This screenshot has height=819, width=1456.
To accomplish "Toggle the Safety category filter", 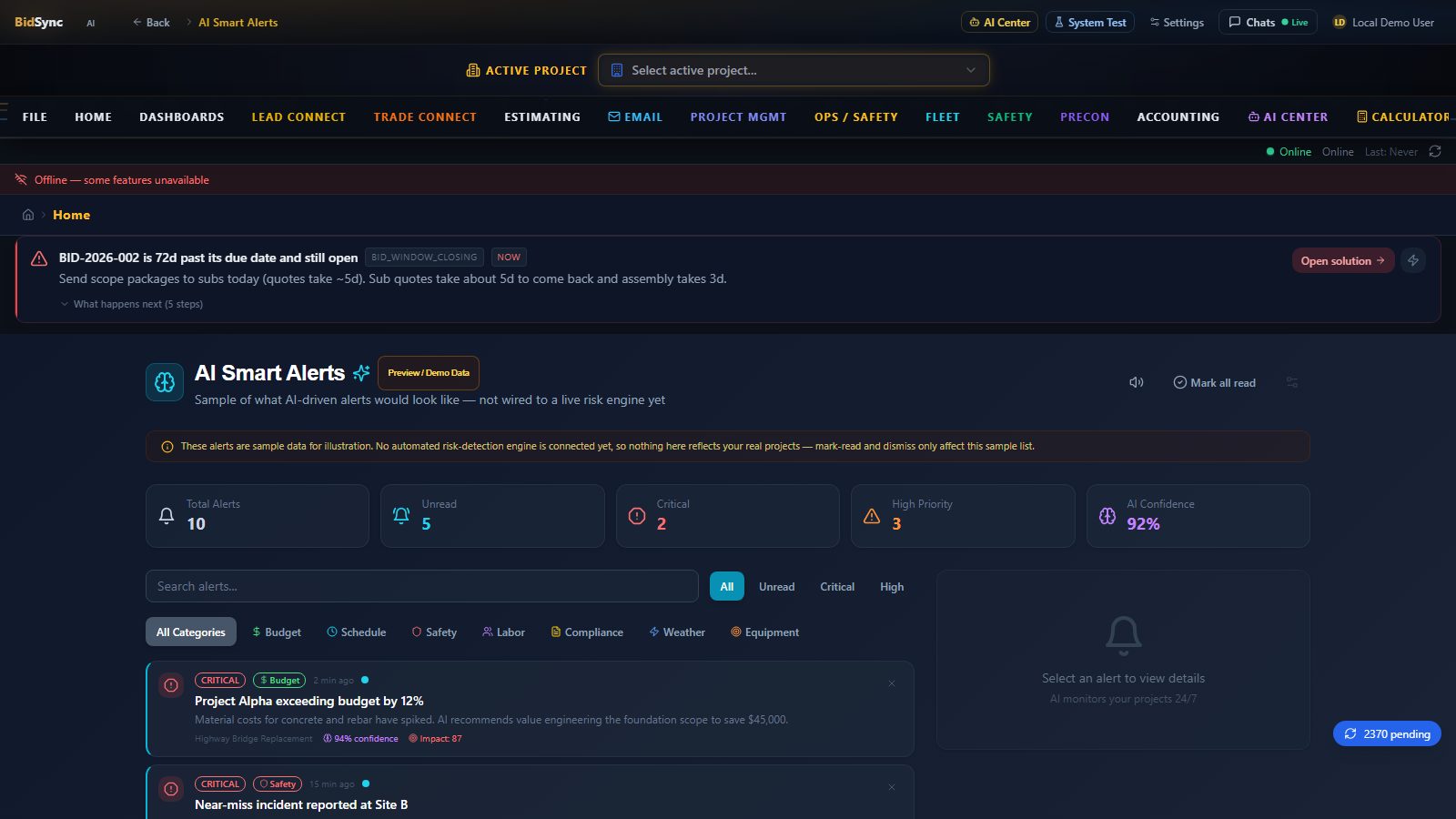I will point(434,632).
